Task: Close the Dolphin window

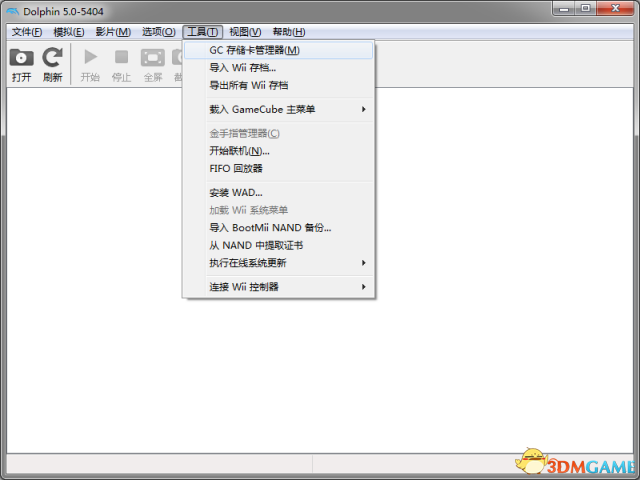Action: coord(615,8)
